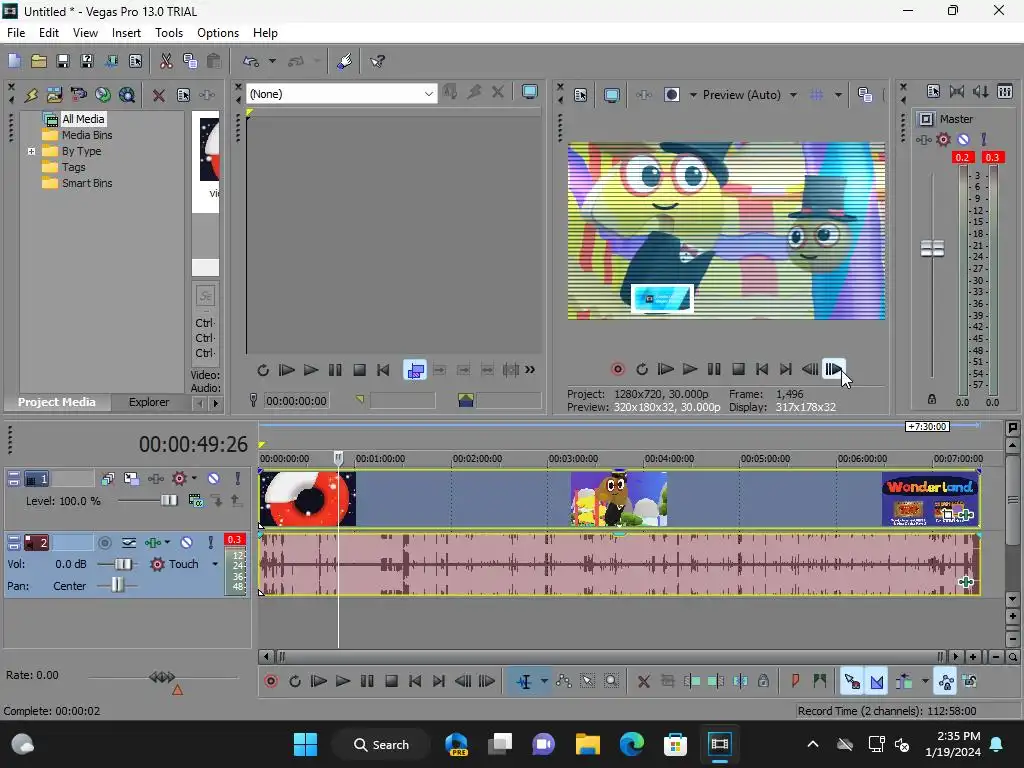Click the track 2 Pan slider handle
1024x768 pixels.
tap(117, 585)
